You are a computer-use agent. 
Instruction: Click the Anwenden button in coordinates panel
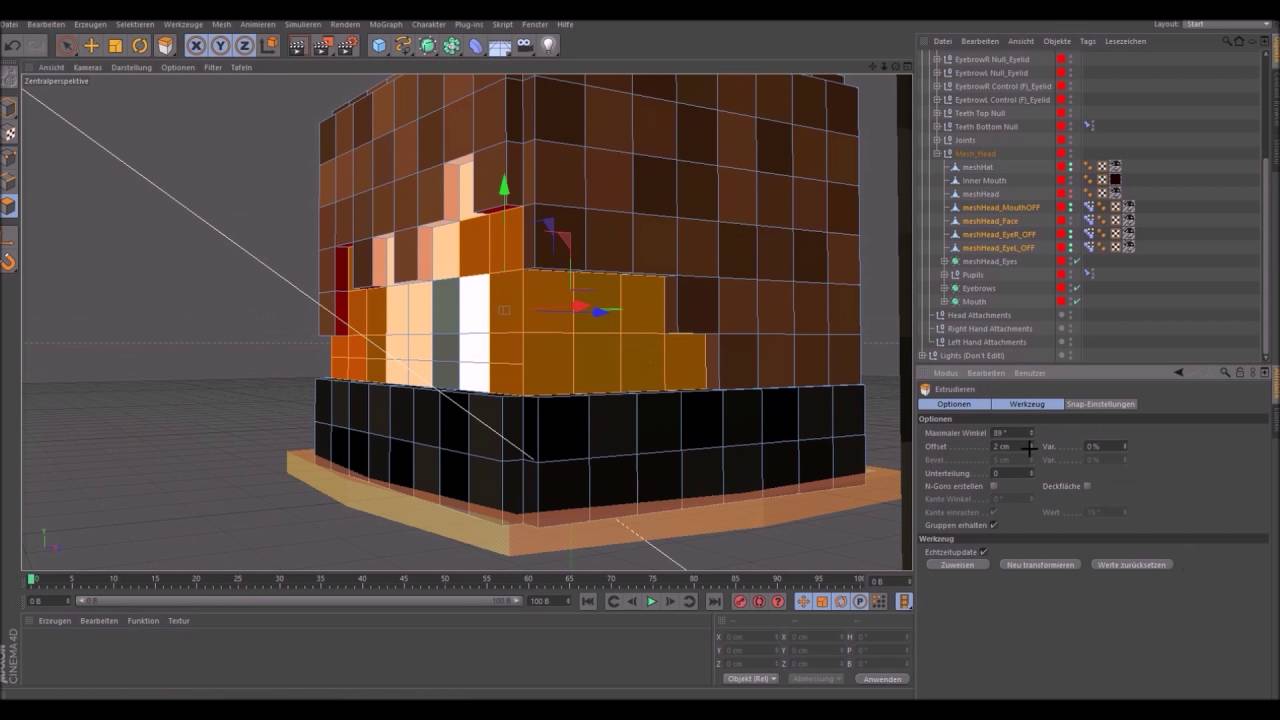point(882,679)
